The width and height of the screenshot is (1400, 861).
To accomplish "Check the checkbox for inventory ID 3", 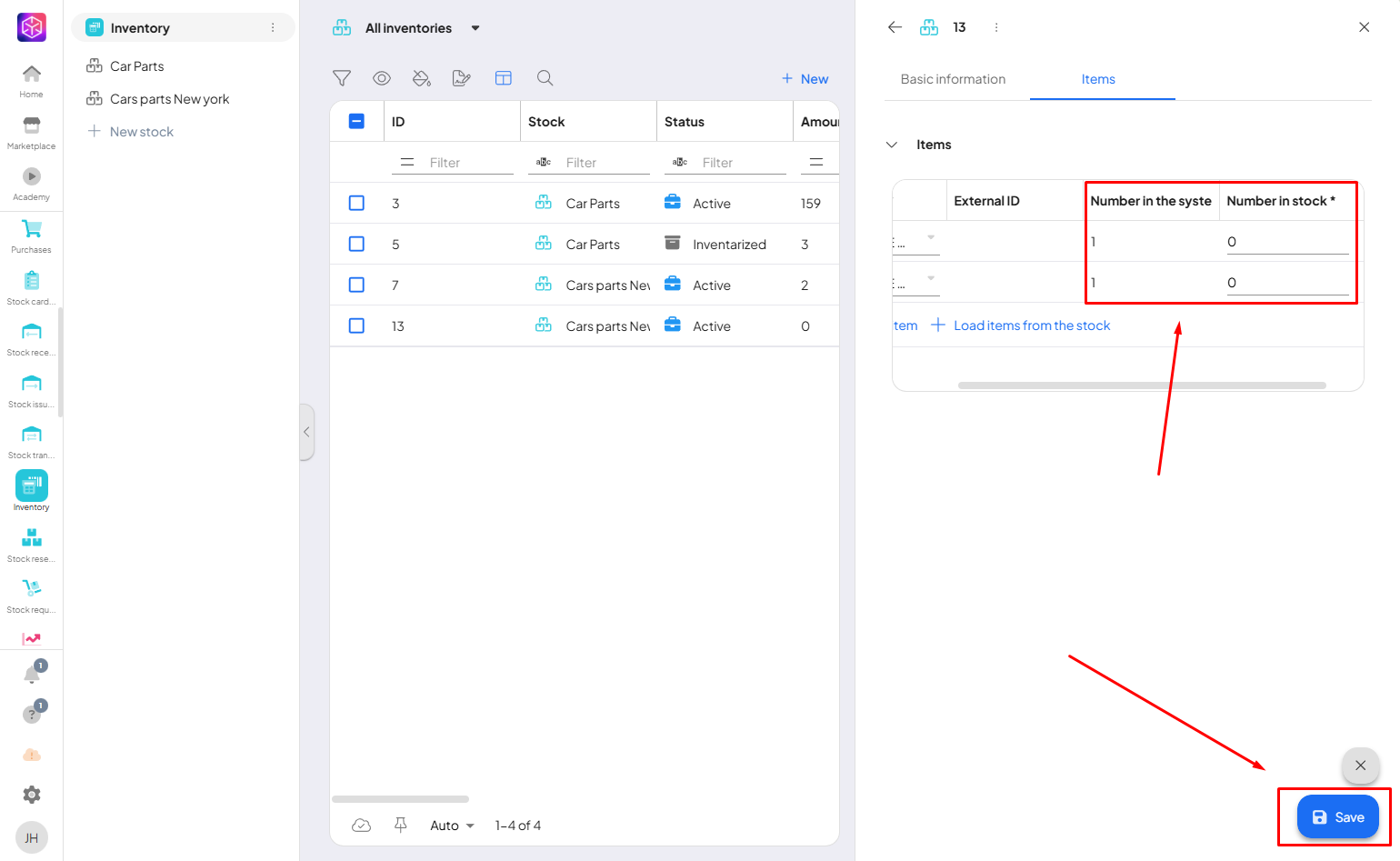I will (356, 203).
